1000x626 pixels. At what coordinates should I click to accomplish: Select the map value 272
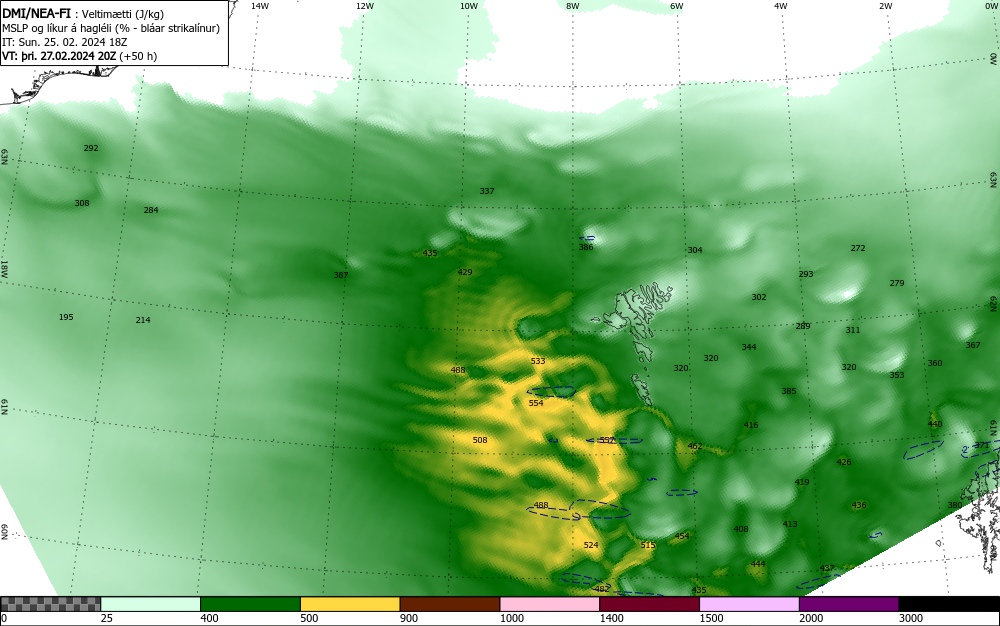(858, 248)
